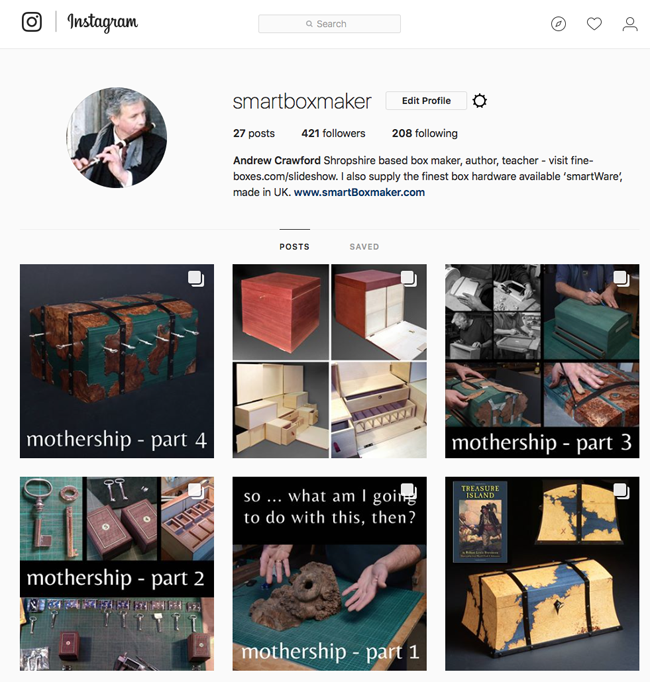
Task: Click the multi-photo icon on mothership part 3
Action: [x=621, y=278]
